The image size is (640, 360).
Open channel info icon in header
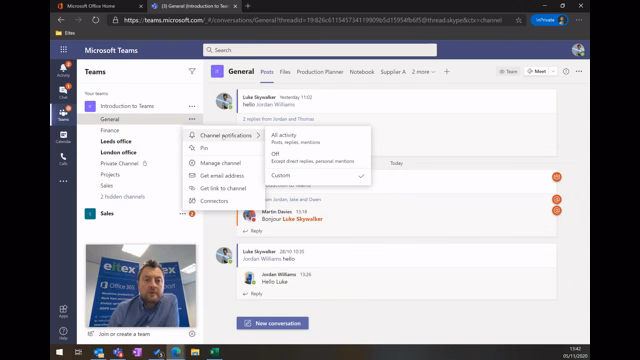click(566, 71)
